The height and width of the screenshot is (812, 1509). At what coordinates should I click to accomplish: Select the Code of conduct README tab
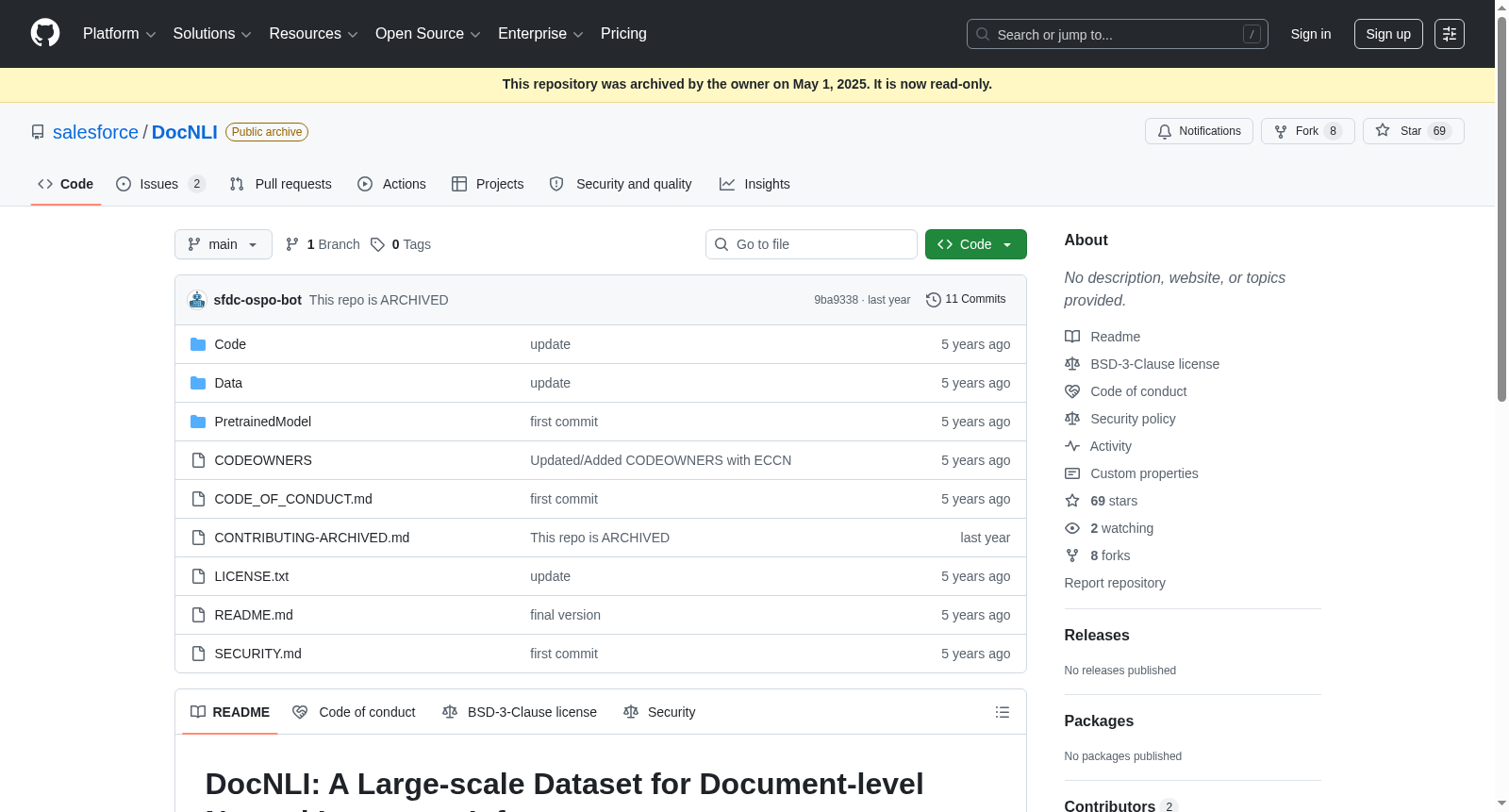(355, 712)
